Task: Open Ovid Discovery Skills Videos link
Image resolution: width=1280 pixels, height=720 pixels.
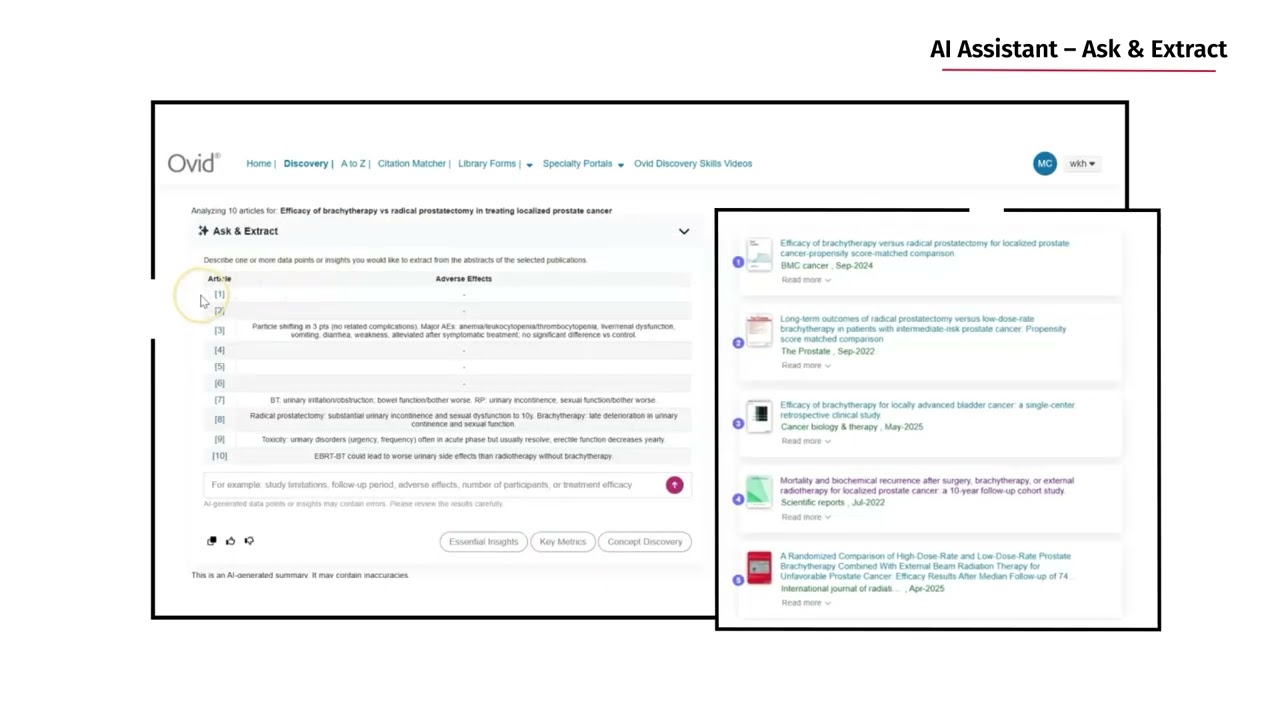Action: [x=693, y=164]
